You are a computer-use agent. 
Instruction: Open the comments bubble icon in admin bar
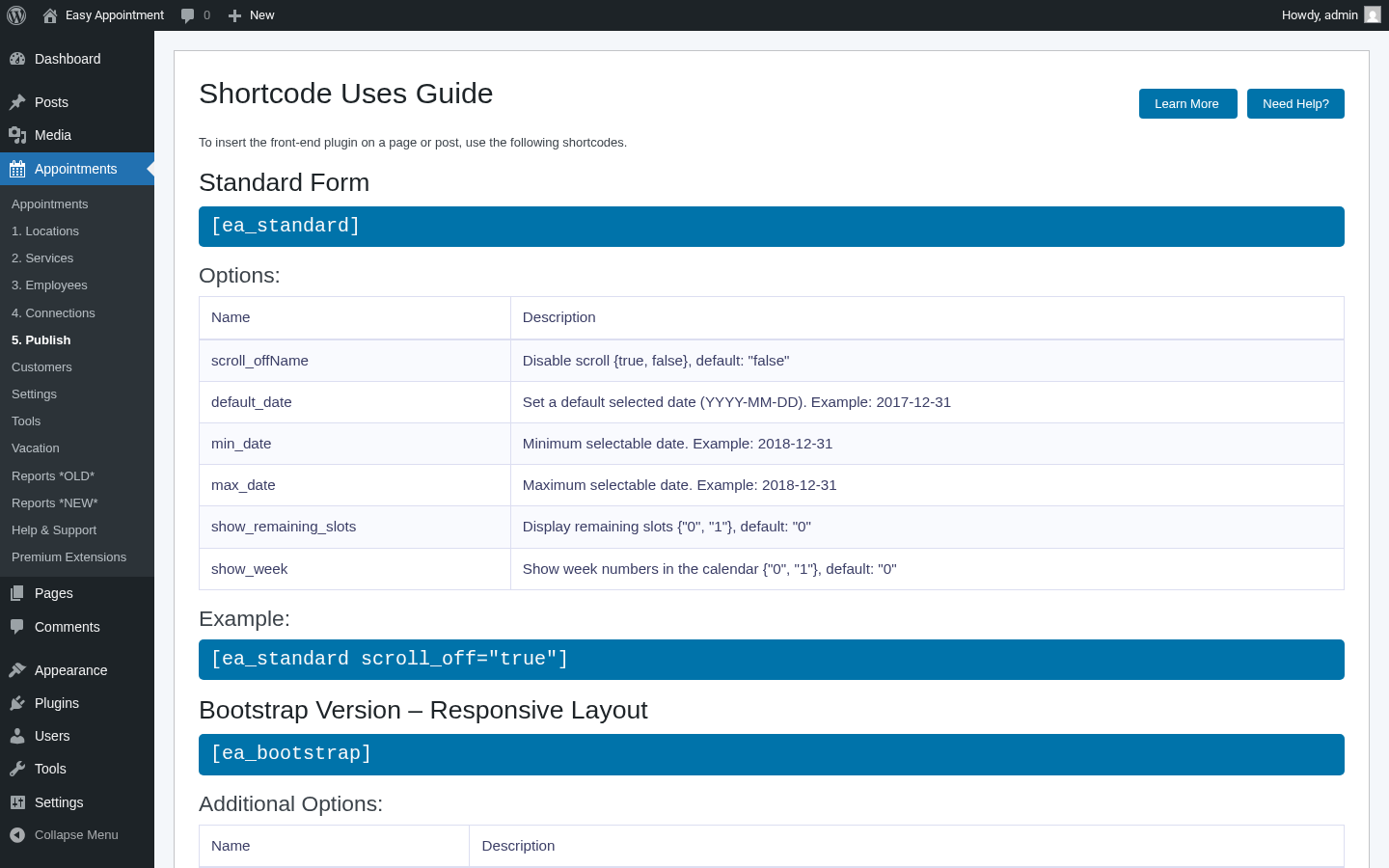tap(187, 15)
